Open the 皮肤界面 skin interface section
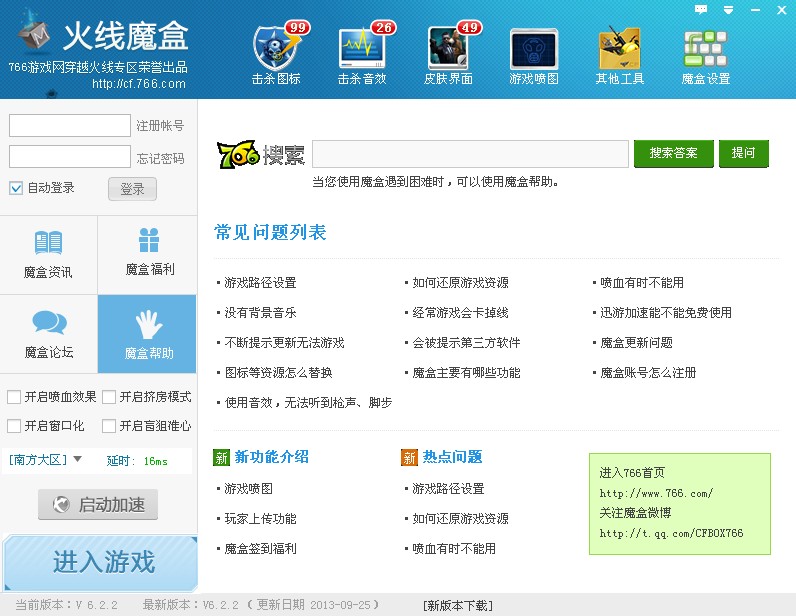The image size is (796, 616). click(x=448, y=55)
